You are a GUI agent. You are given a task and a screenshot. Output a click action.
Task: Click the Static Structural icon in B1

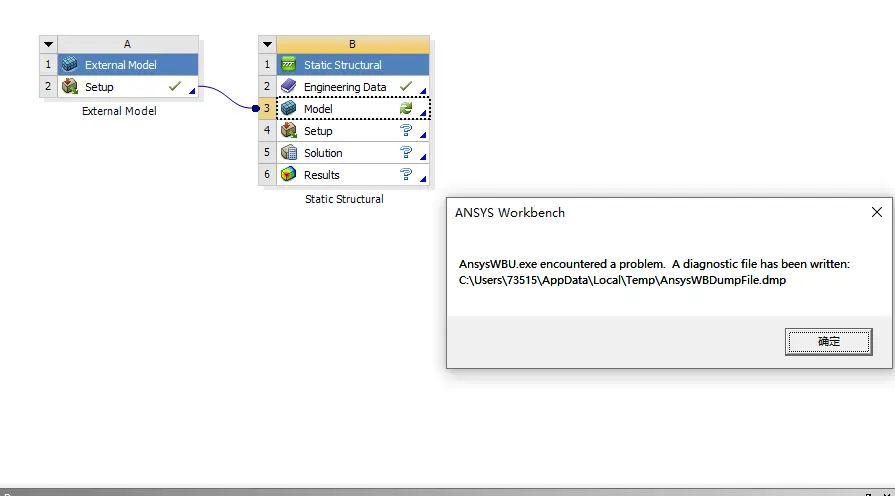click(x=289, y=64)
